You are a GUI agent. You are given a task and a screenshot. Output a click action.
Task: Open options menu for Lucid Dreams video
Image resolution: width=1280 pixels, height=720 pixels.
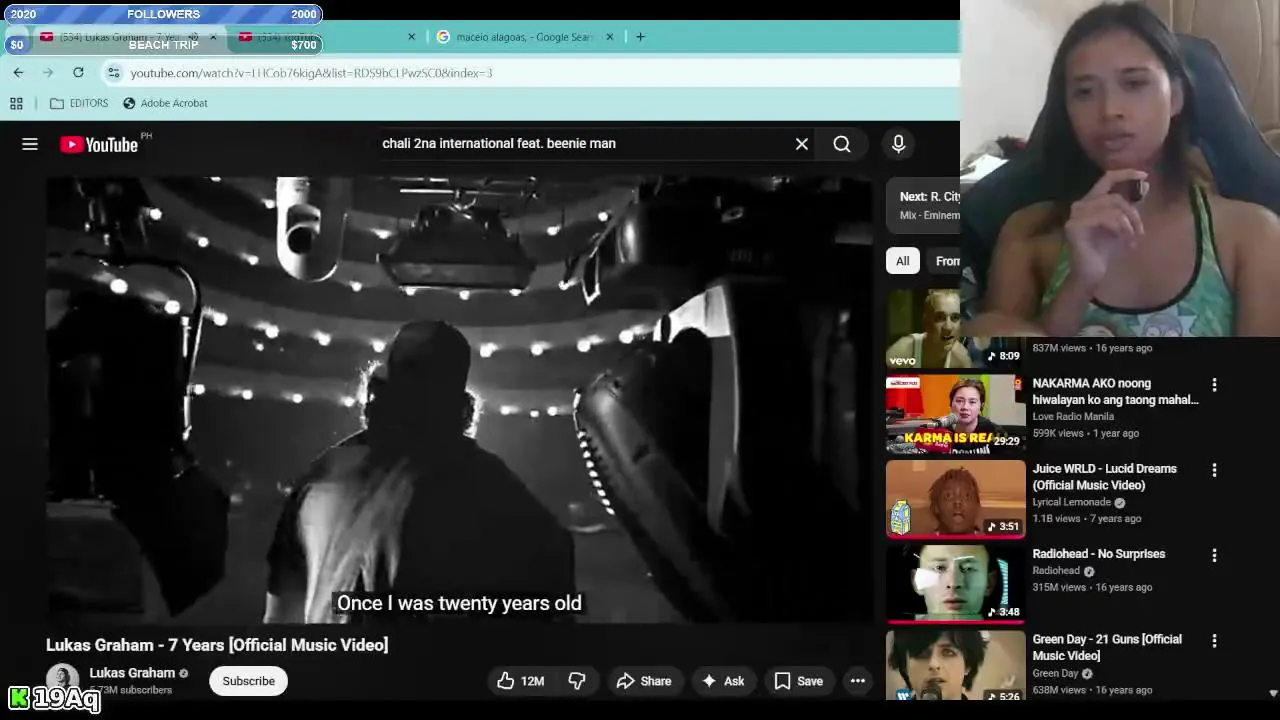(x=1214, y=470)
